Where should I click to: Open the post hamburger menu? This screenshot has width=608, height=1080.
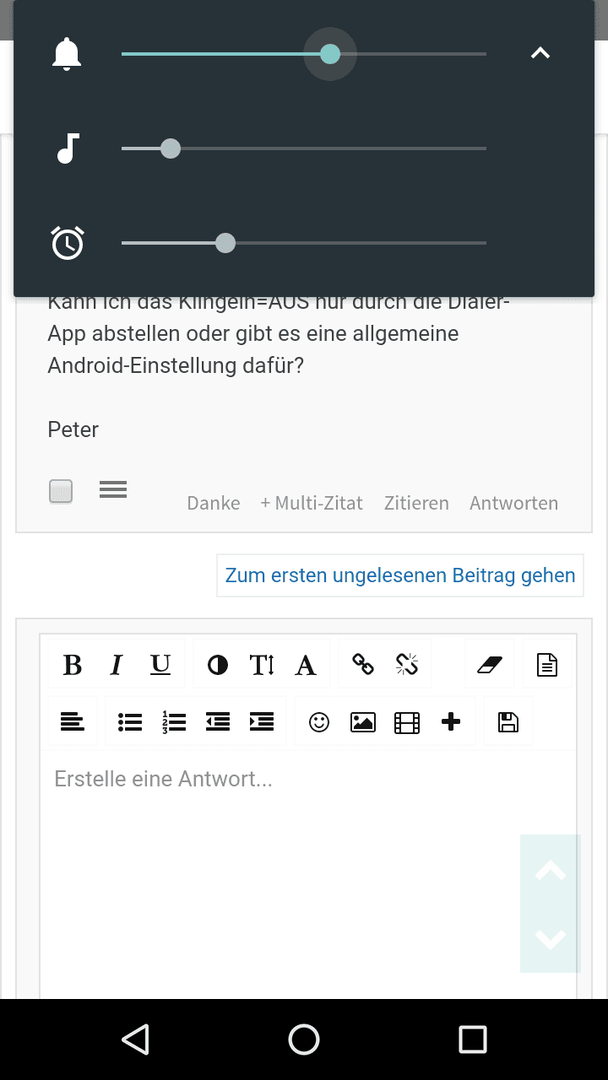[x=113, y=489]
